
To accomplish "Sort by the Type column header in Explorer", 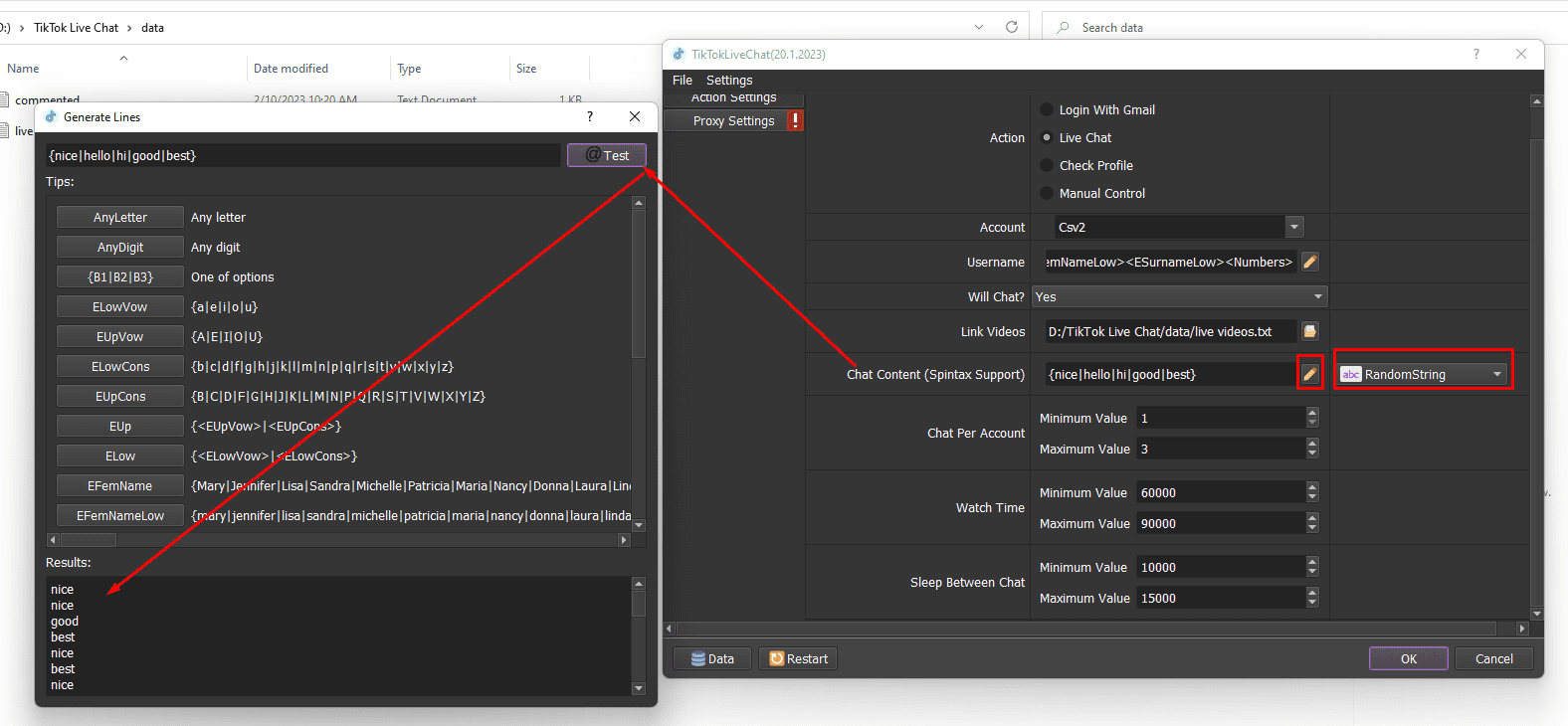I will tap(409, 69).
